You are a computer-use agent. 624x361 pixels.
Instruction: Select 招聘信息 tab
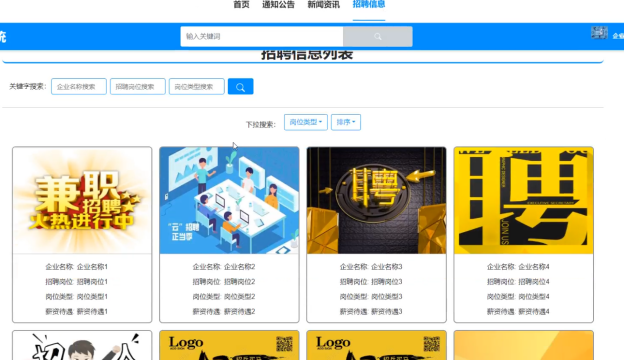pyautogui.click(x=369, y=5)
